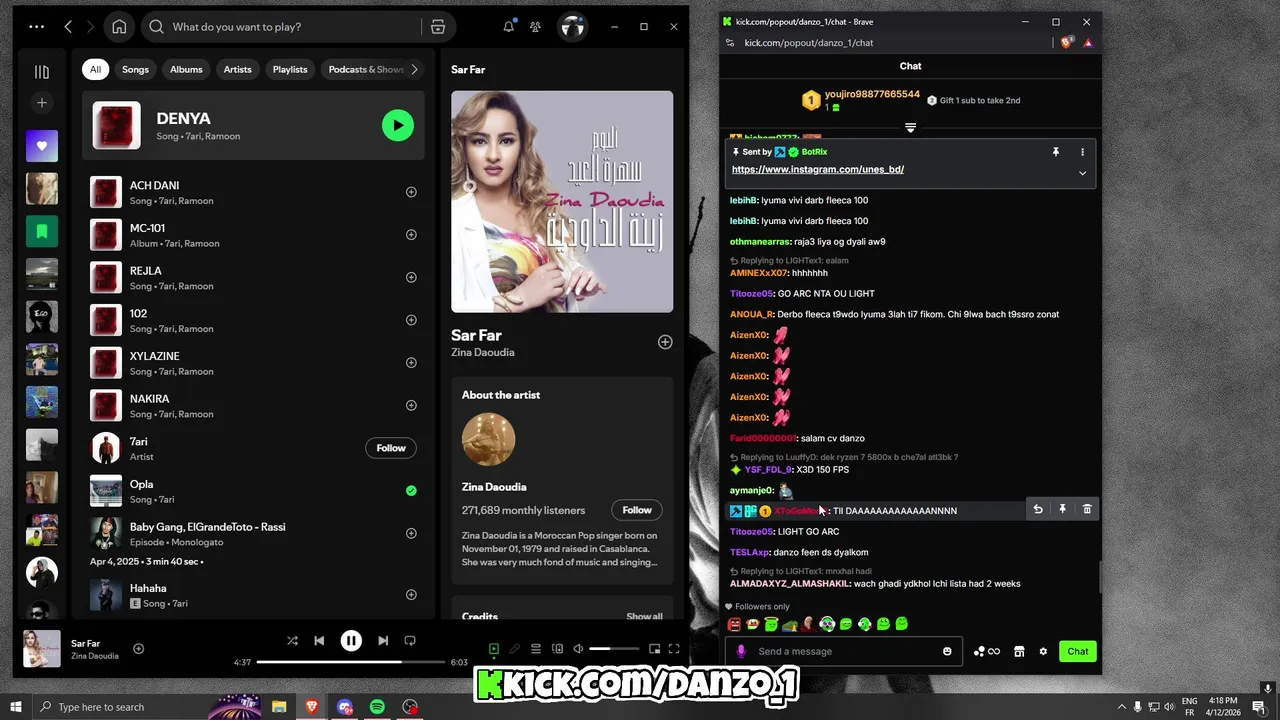Open Spotify Queue icon
This screenshot has width=1280, height=720.
coord(536,649)
